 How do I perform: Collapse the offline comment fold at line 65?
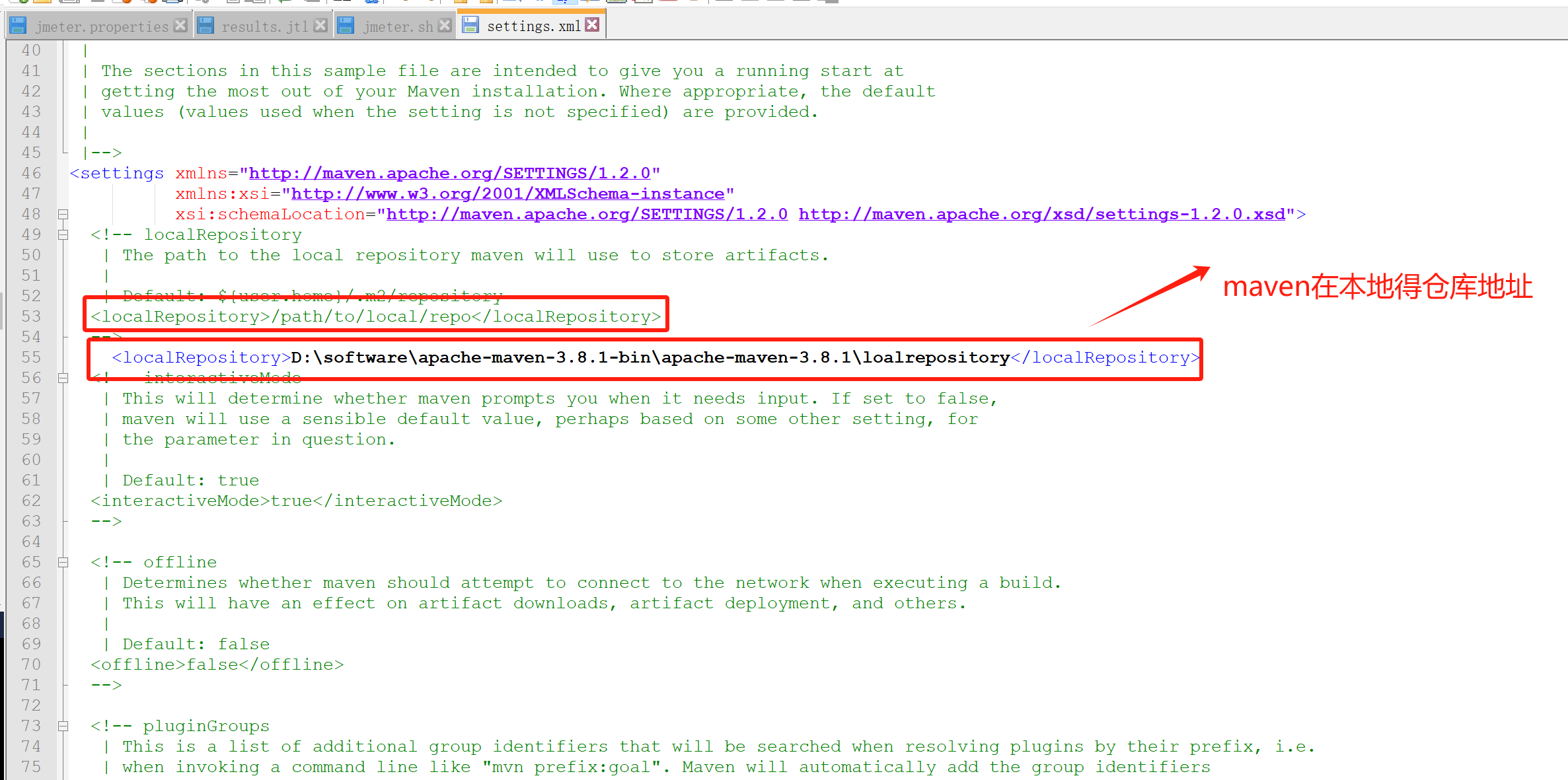pyautogui.click(x=63, y=562)
